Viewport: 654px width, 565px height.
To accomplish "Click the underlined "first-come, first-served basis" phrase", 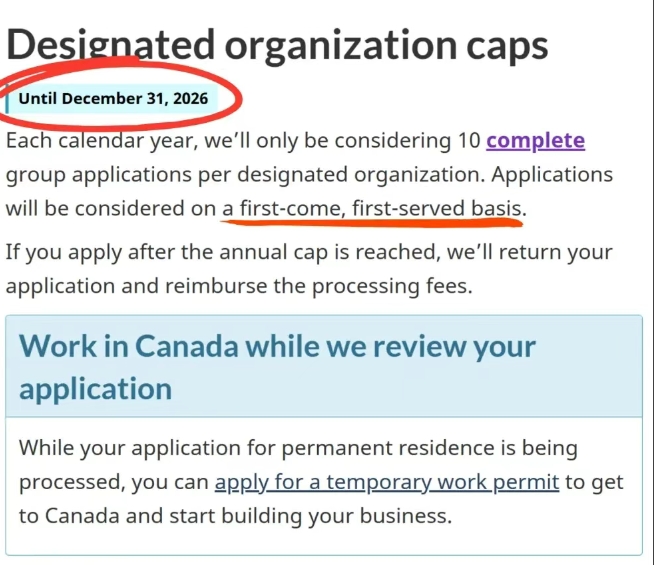I will pos(372,208).
